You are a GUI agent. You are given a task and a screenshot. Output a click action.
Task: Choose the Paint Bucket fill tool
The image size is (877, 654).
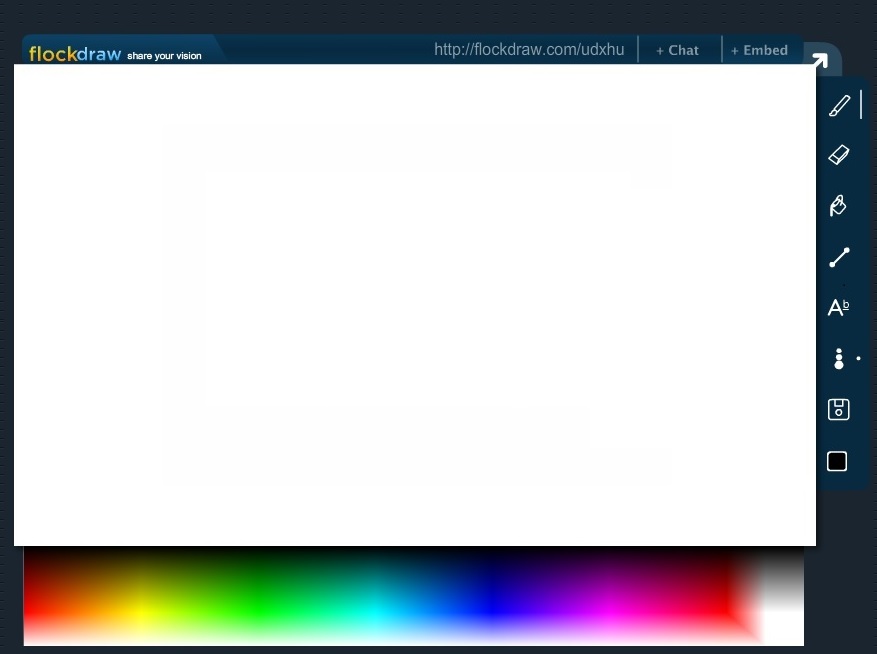[839, 205]
